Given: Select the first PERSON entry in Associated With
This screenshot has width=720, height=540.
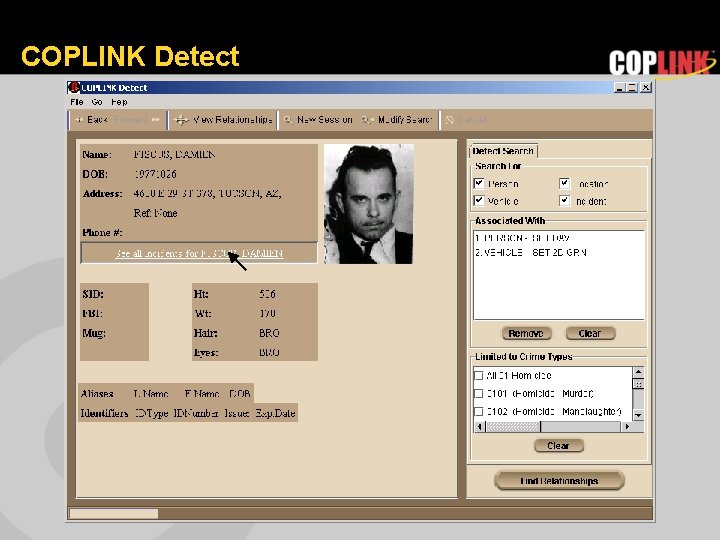Looking at the screenshot, I should 523,238.
